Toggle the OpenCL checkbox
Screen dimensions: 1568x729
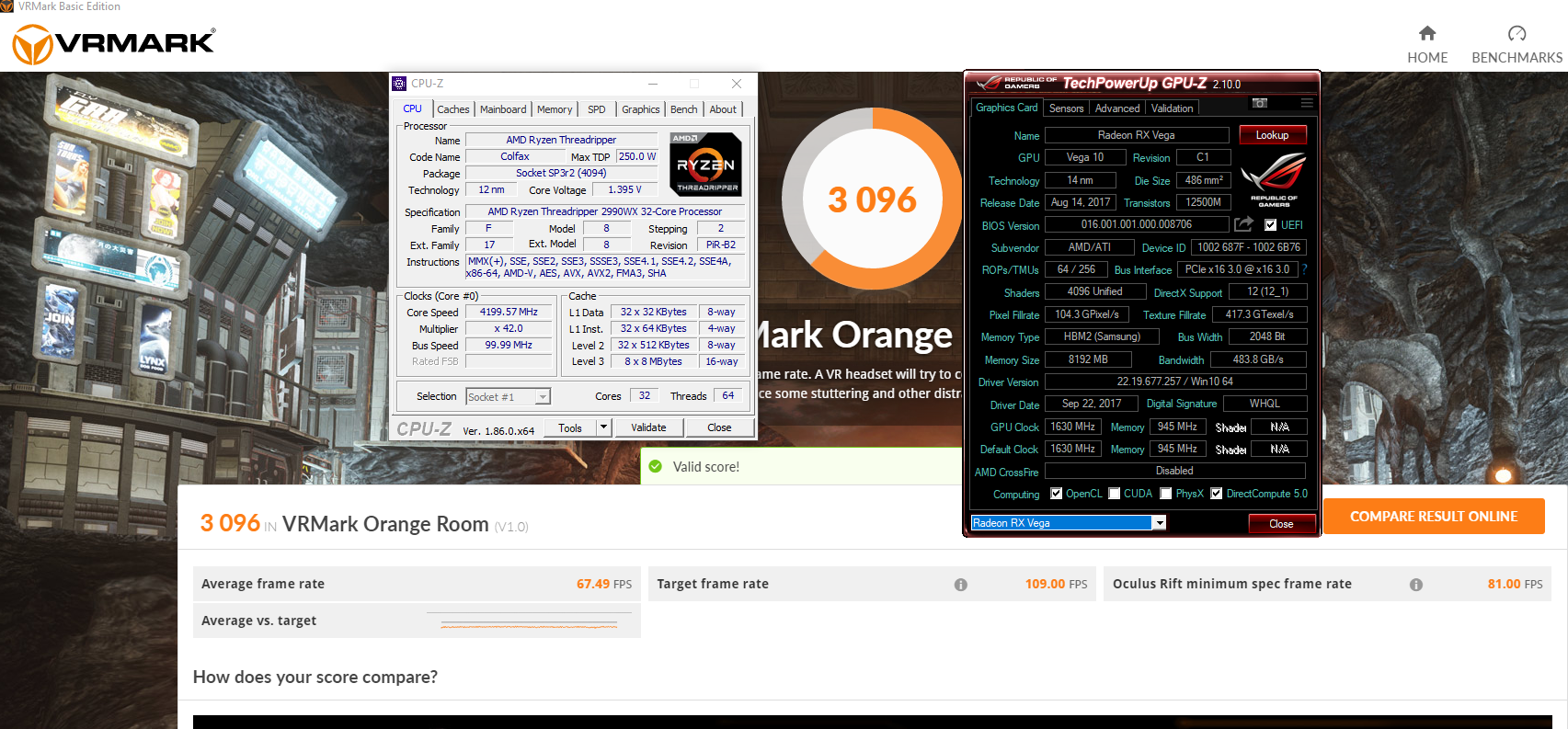coord(1056,494)
